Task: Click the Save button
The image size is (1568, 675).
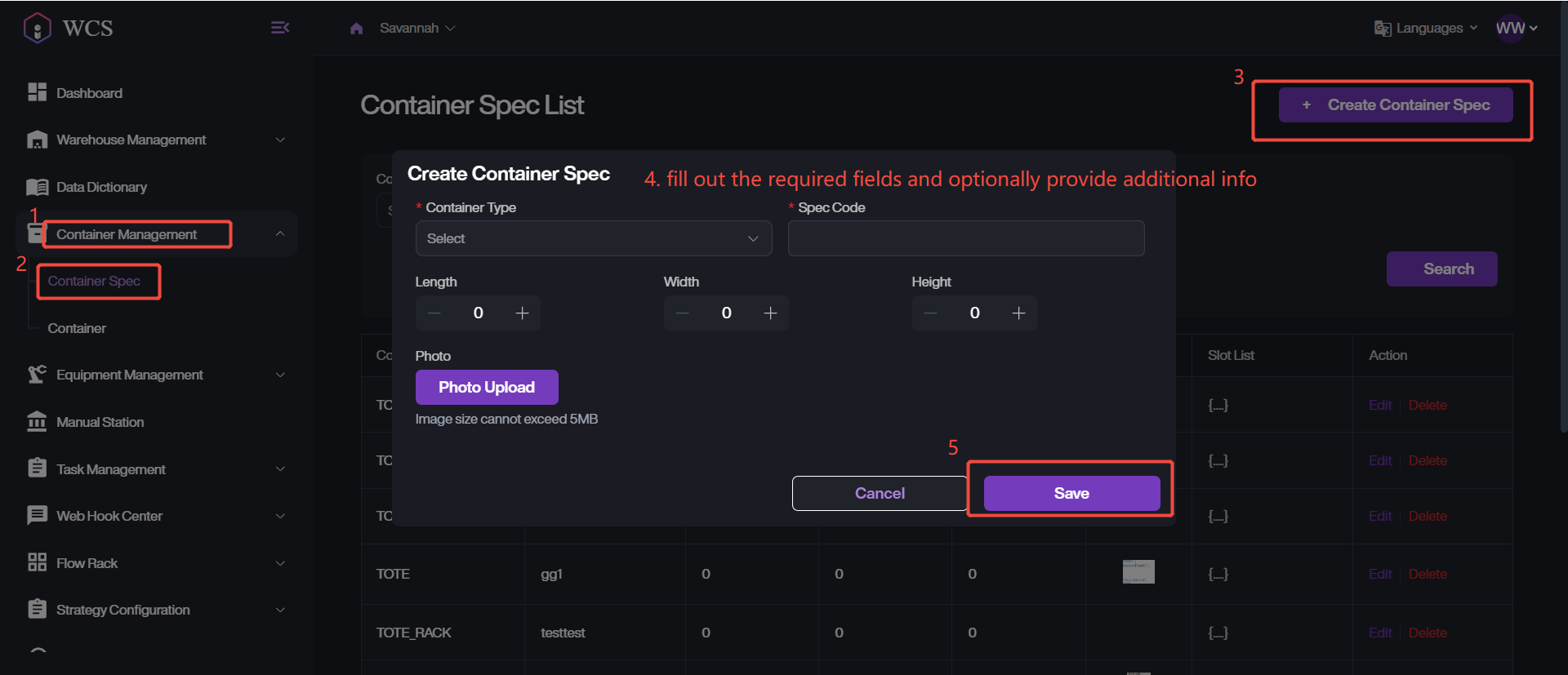Action: click(x=1071, y=493)
